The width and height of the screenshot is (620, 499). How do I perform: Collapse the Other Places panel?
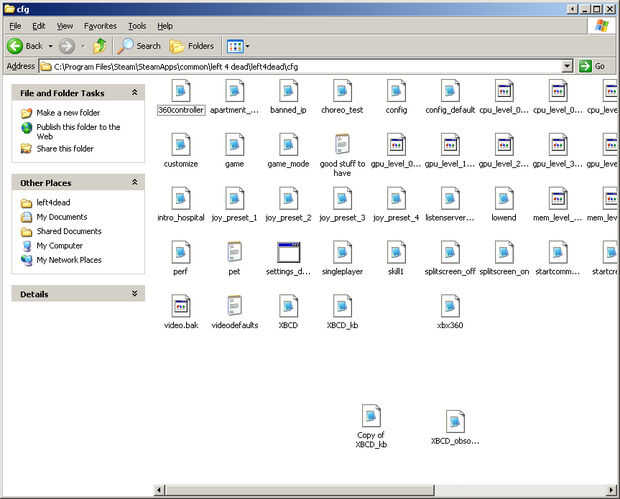135,183
